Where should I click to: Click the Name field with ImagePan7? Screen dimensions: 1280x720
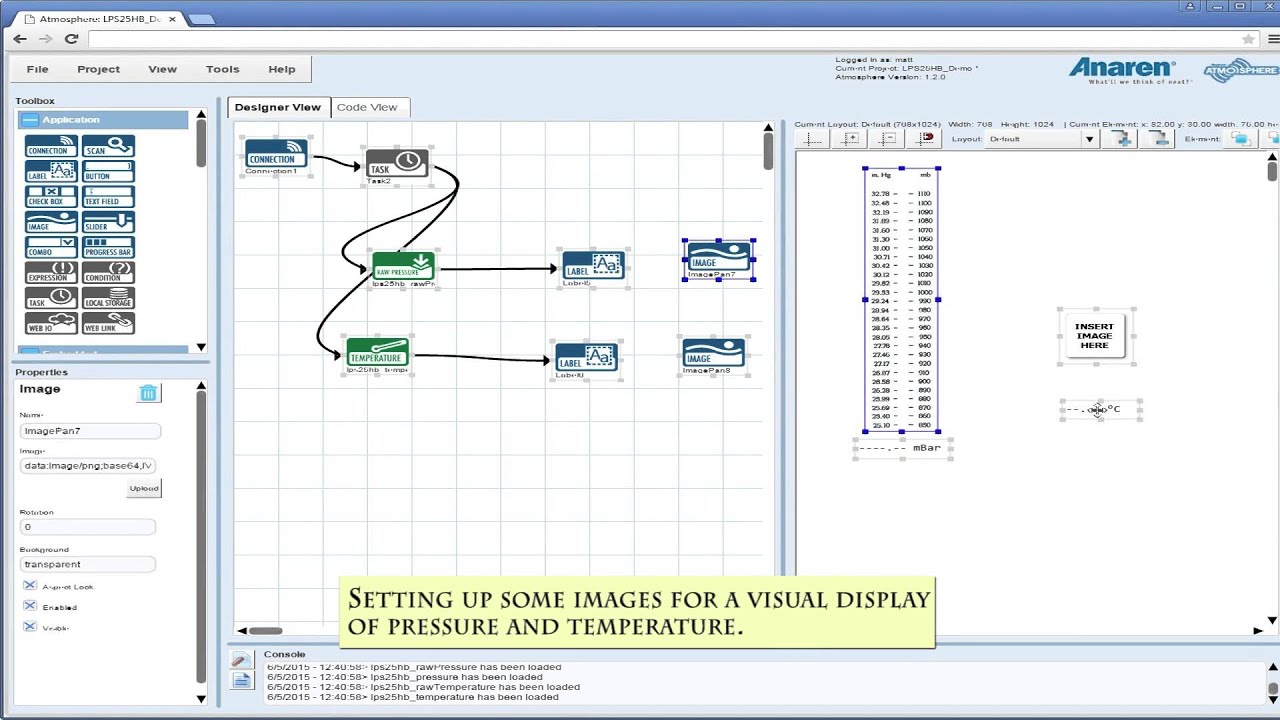click(x=90, y=430)
